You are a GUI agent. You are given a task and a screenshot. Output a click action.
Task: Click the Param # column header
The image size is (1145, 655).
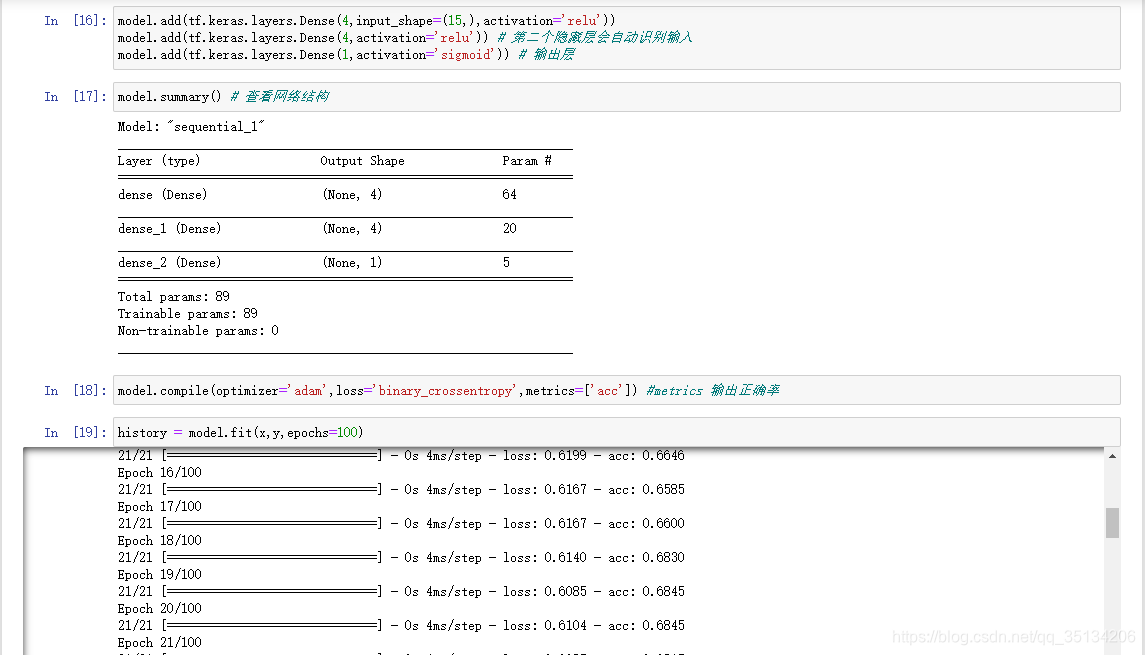pos(526,161)
